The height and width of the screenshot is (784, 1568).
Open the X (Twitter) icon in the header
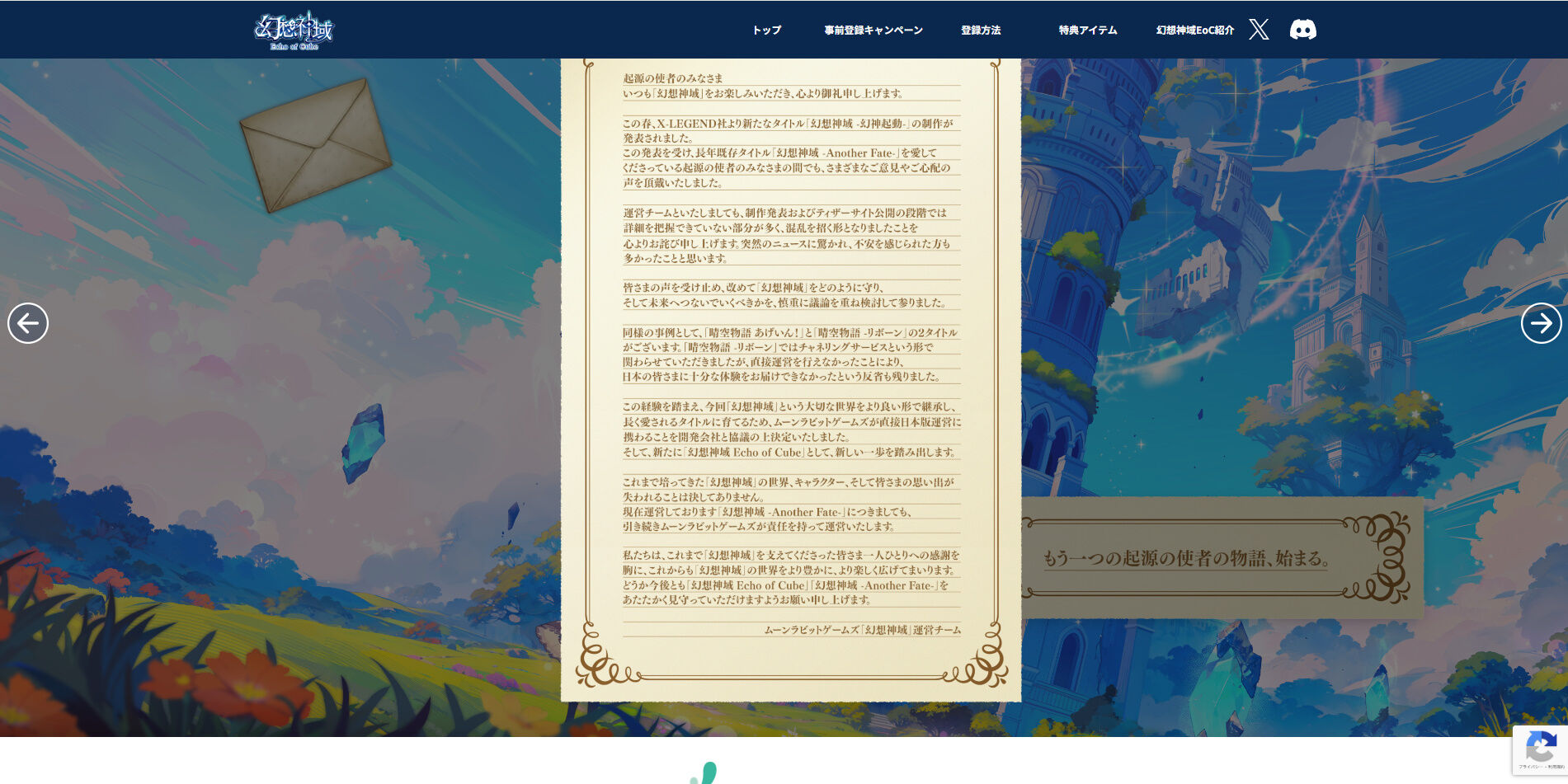[x=1260, y=30]
